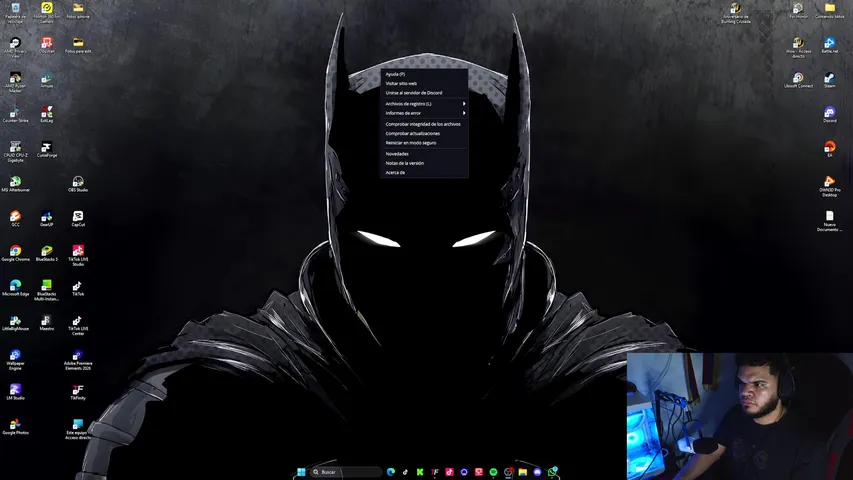Select the 'Fotos para edit' folder
Image resolution: width=853 pixels, height=480 pixels.
pyautogui.click(x=78, y=45)
